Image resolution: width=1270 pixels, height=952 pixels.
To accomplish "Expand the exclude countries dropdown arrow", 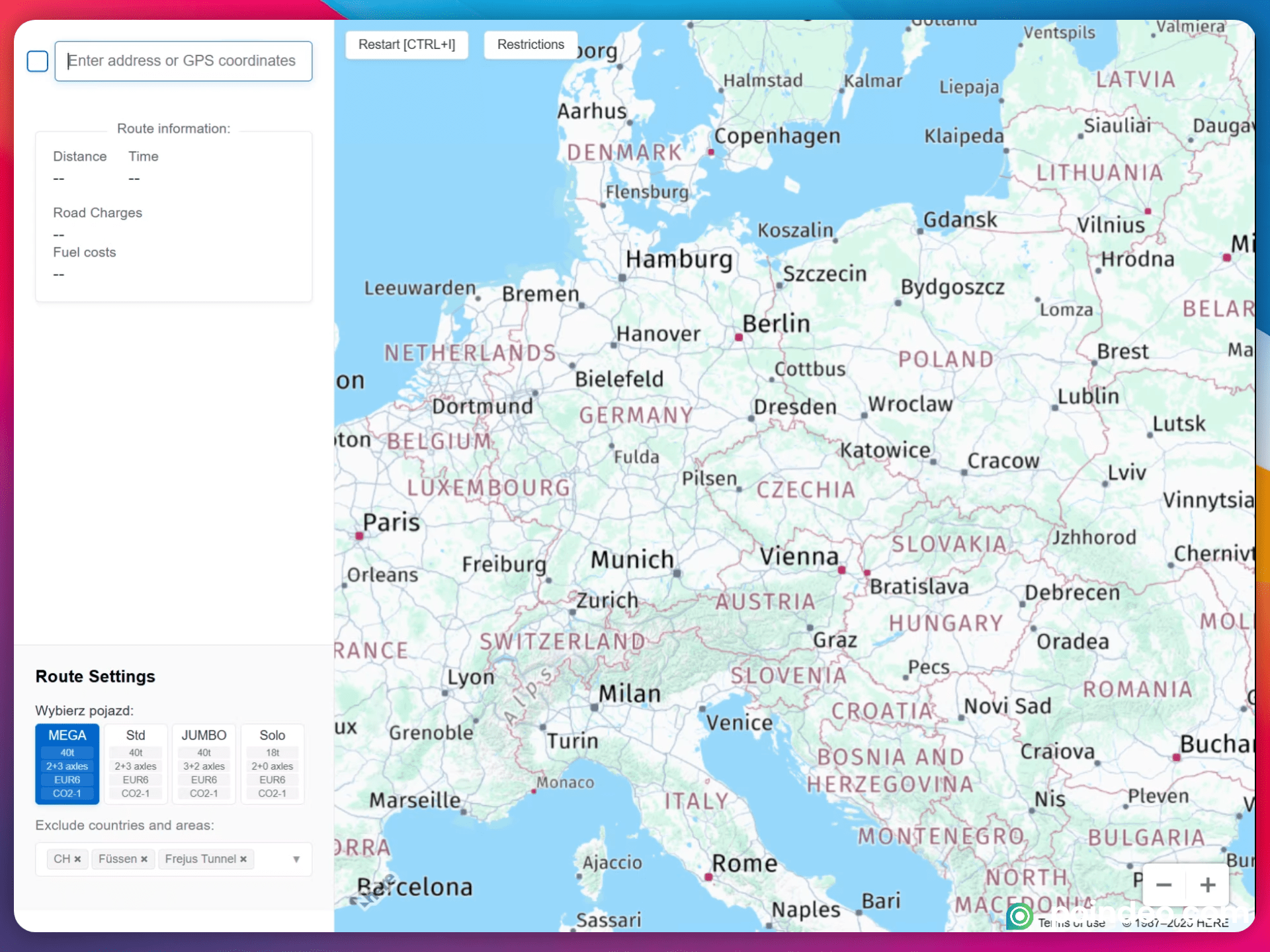I will [296, 859].
